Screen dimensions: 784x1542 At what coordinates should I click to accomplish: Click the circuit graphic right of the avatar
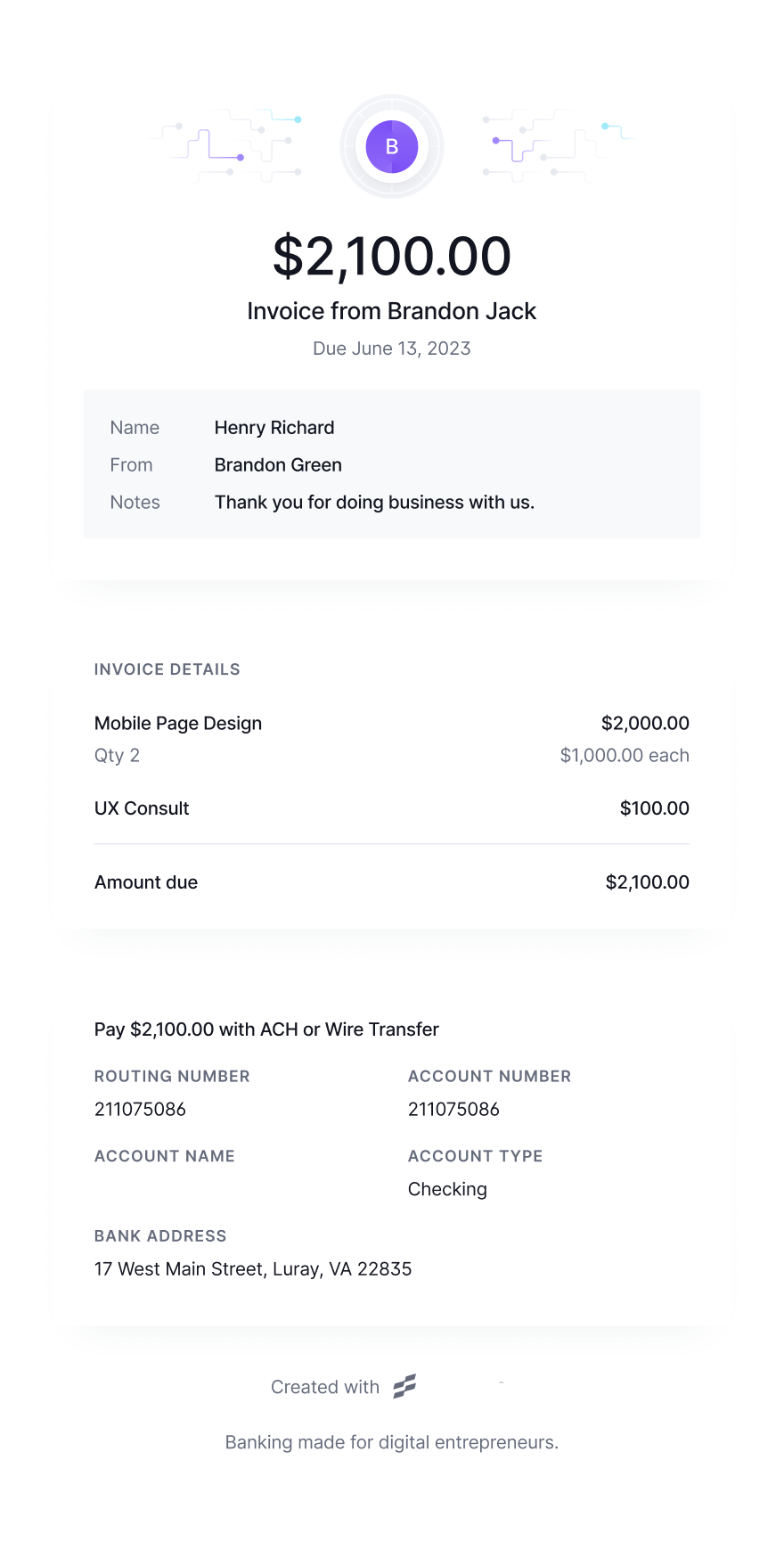(556, 146)
